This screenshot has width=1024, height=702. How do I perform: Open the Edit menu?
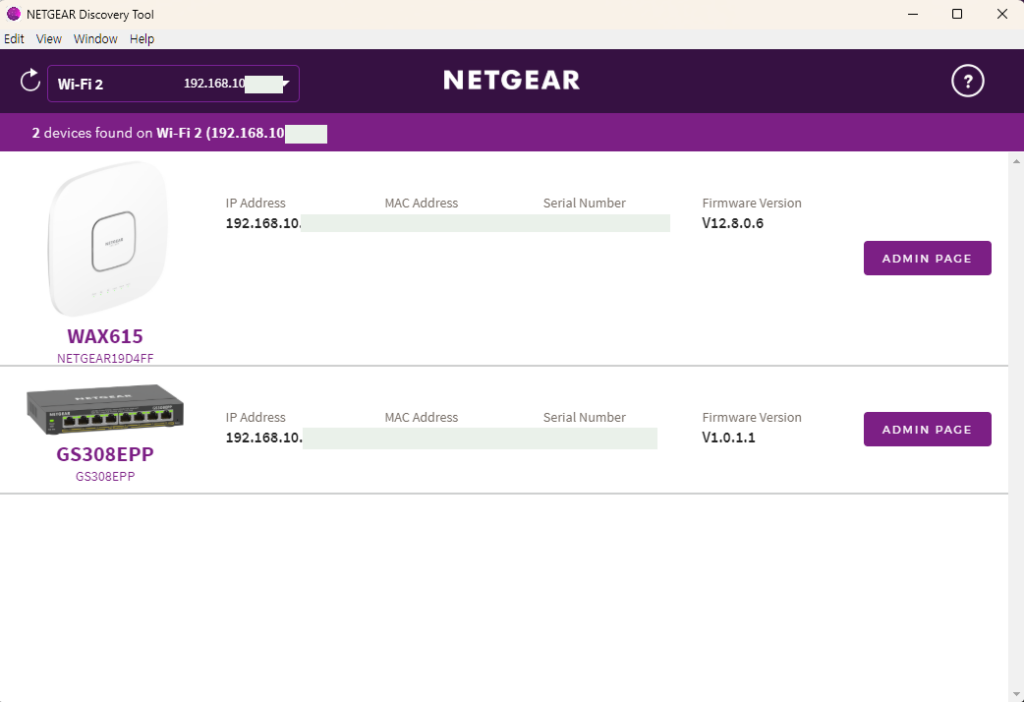14,39
